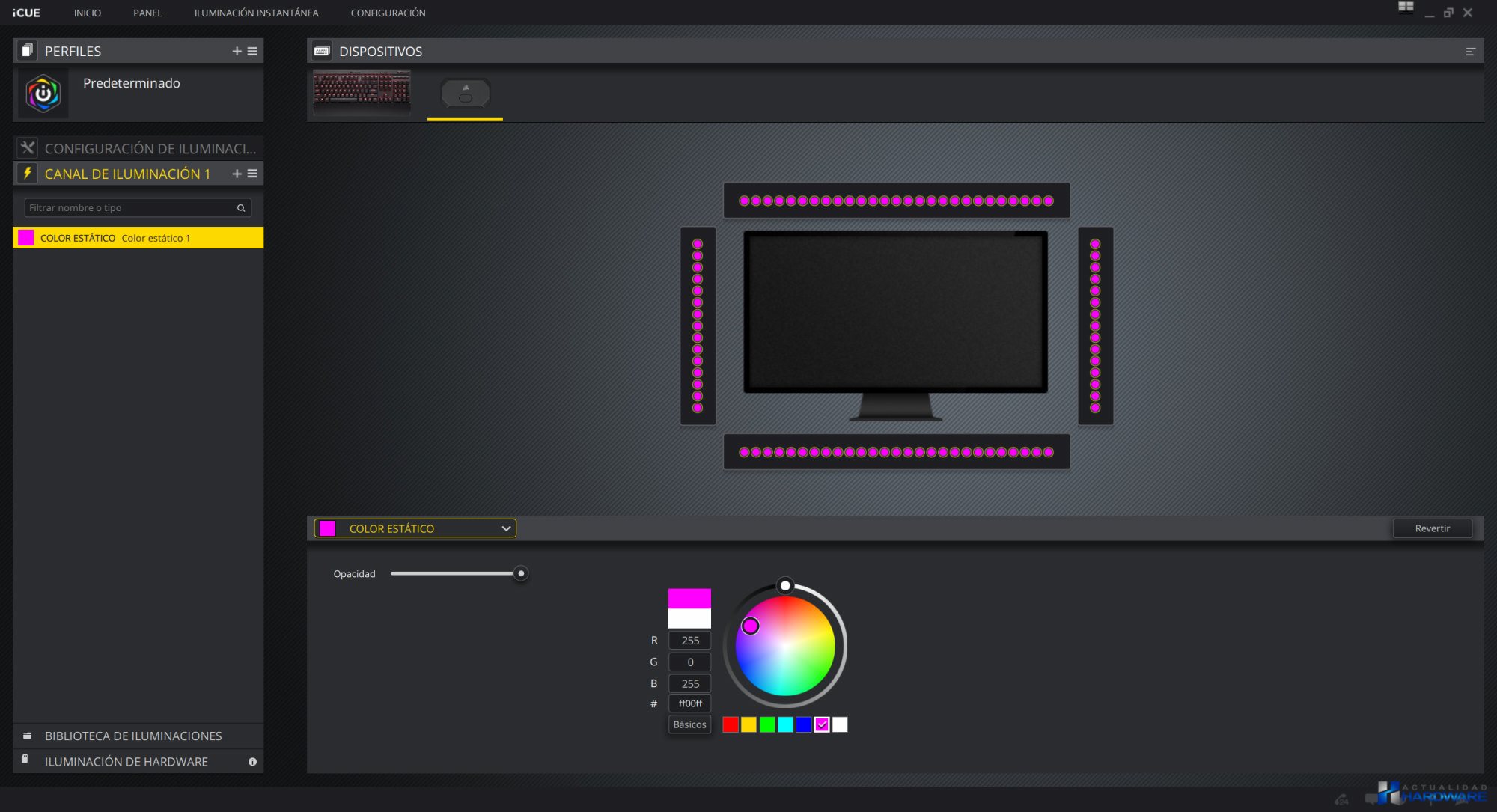Click the Ilumina­ción de Hardware info icon
The width and height of the screenshot is (1497, 812).
coord(252,762)
